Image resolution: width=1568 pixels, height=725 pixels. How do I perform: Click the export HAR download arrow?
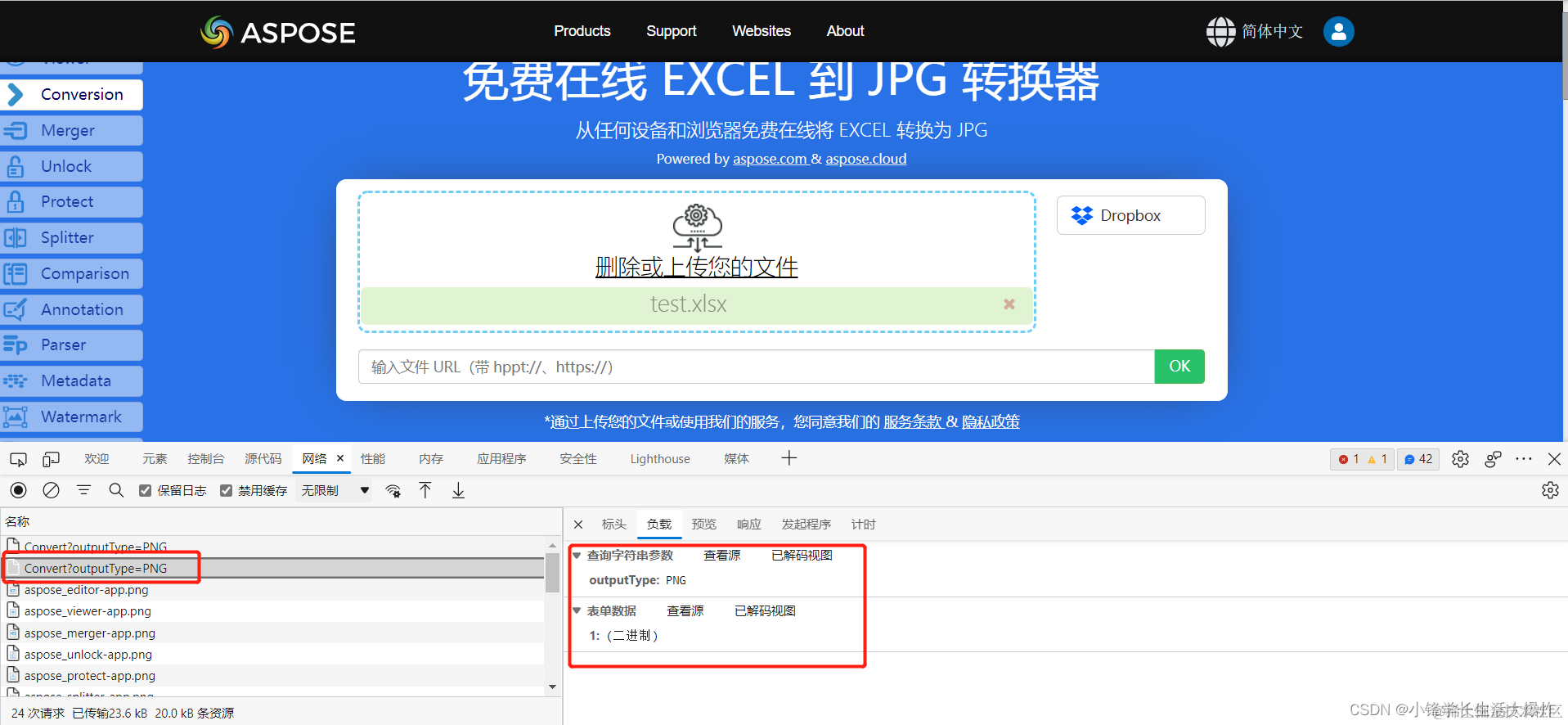point(458,490)
